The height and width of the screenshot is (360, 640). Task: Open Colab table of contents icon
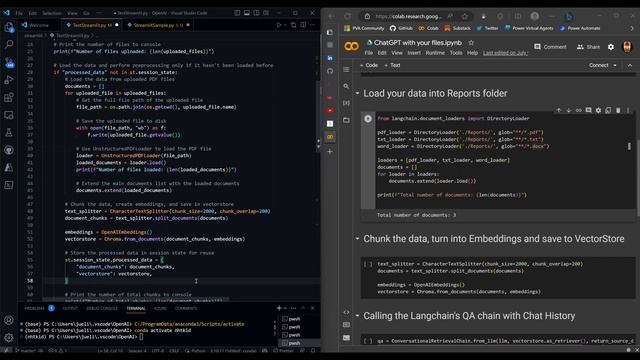(346, 70)
